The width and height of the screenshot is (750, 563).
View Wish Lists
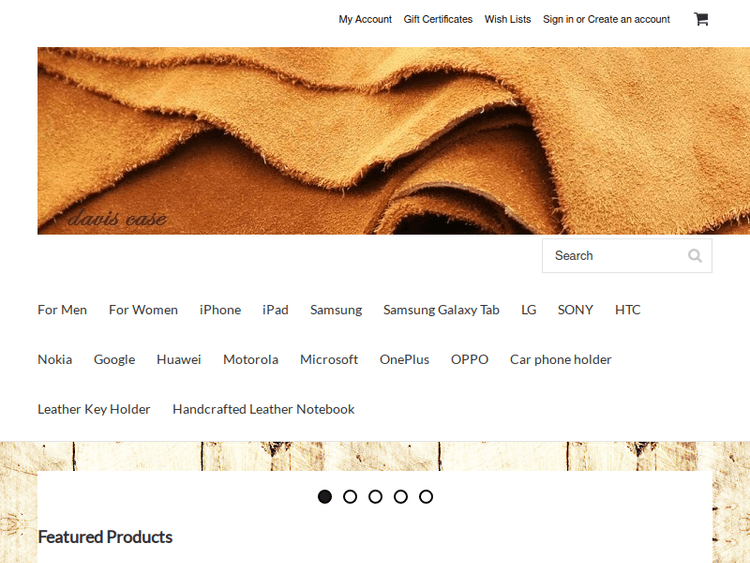(x=507, y=20)
